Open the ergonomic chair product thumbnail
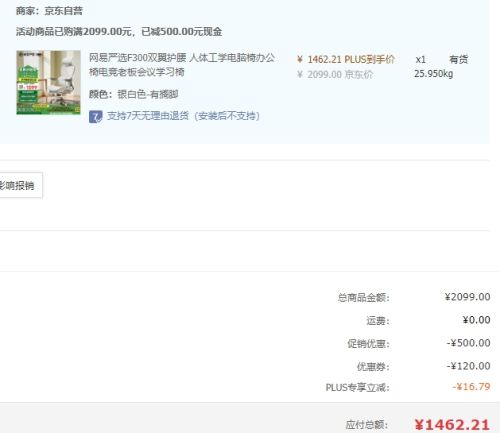This screenshot has width=500, height=433. pyautogui.click(x=48, y=82)
